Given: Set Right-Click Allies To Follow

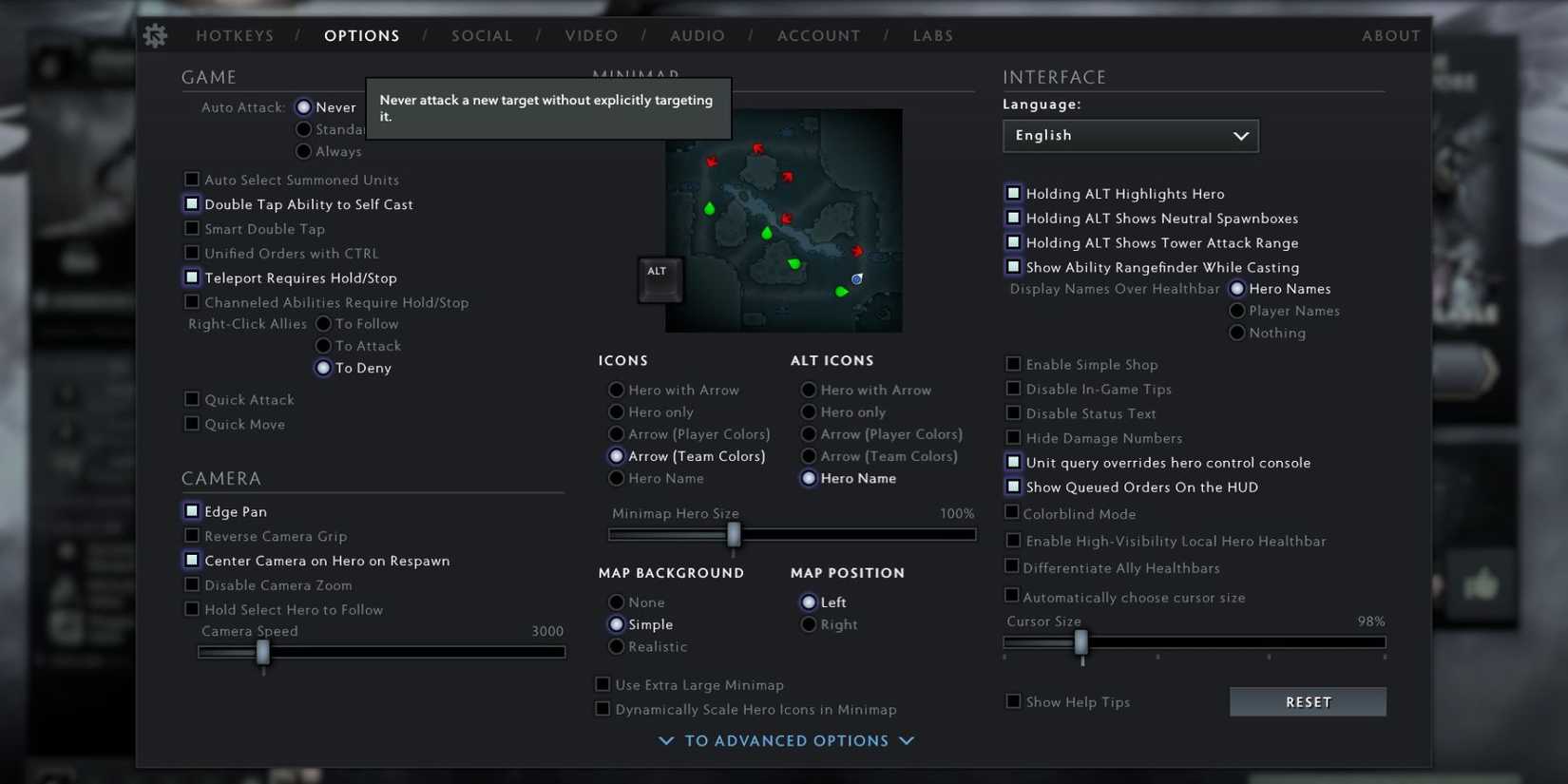Looking at the screenshot, I should click(323, 324).
